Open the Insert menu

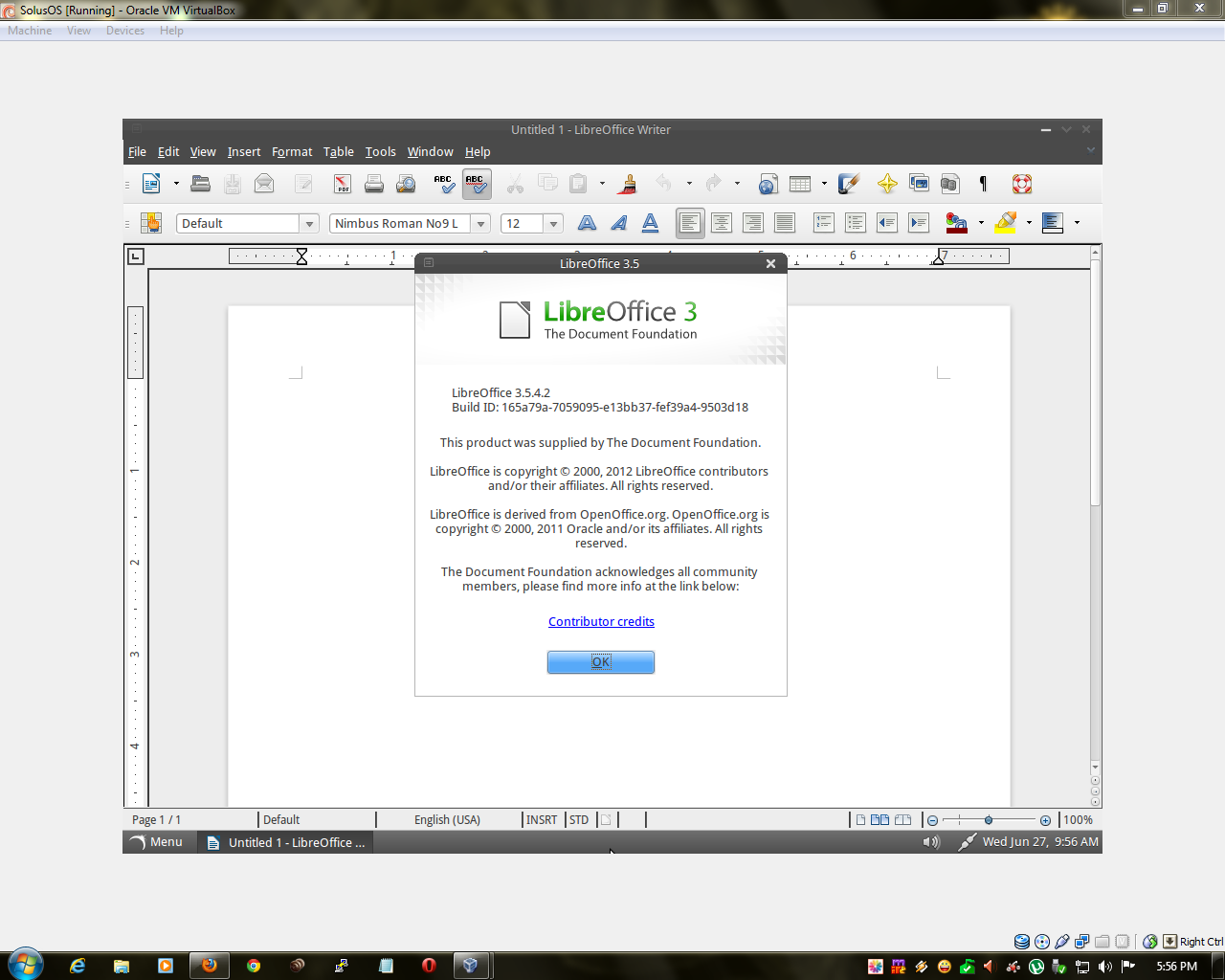point(244,151)
